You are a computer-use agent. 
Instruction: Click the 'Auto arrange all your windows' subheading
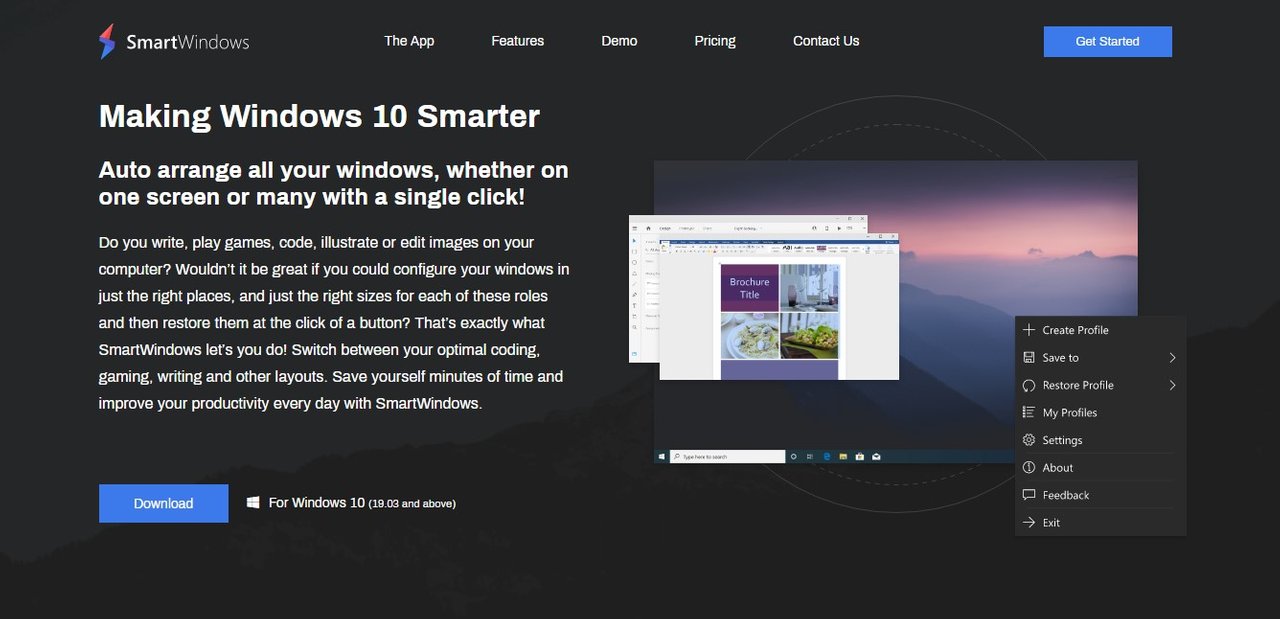click(333, 183)
